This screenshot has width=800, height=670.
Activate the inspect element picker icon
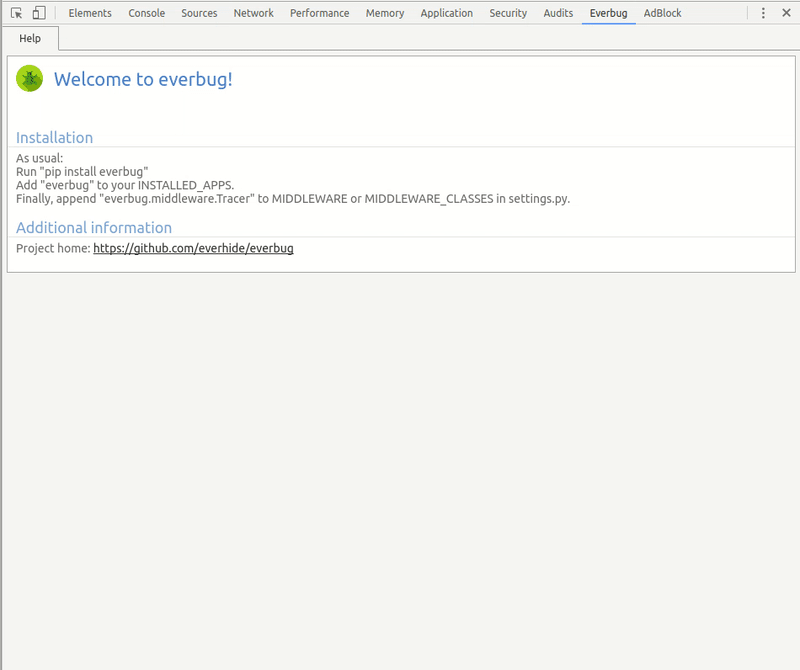point(16,13)
